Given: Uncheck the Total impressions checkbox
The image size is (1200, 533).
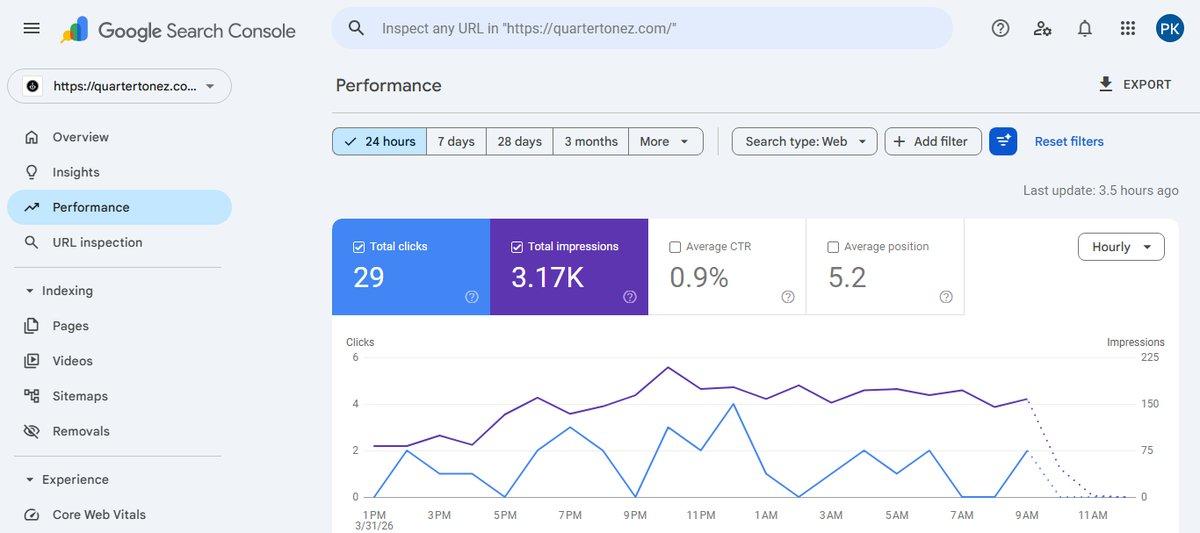Looking at the screenshot, I should pos(517,247).
